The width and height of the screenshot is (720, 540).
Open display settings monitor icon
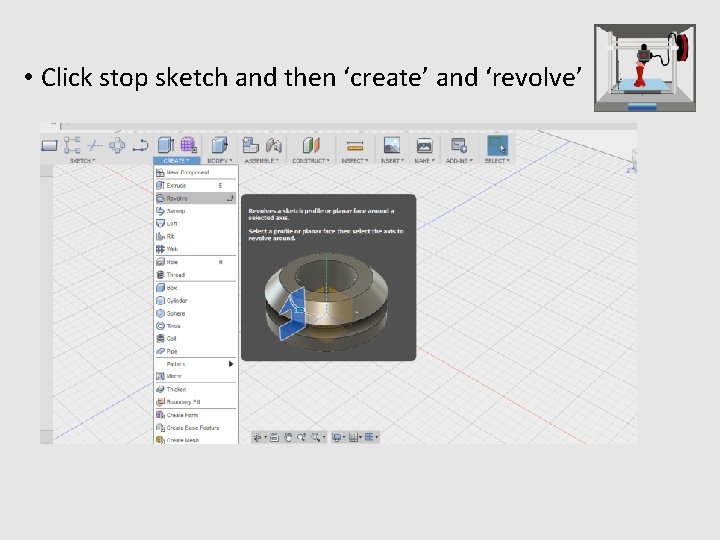tap(338, 438)
